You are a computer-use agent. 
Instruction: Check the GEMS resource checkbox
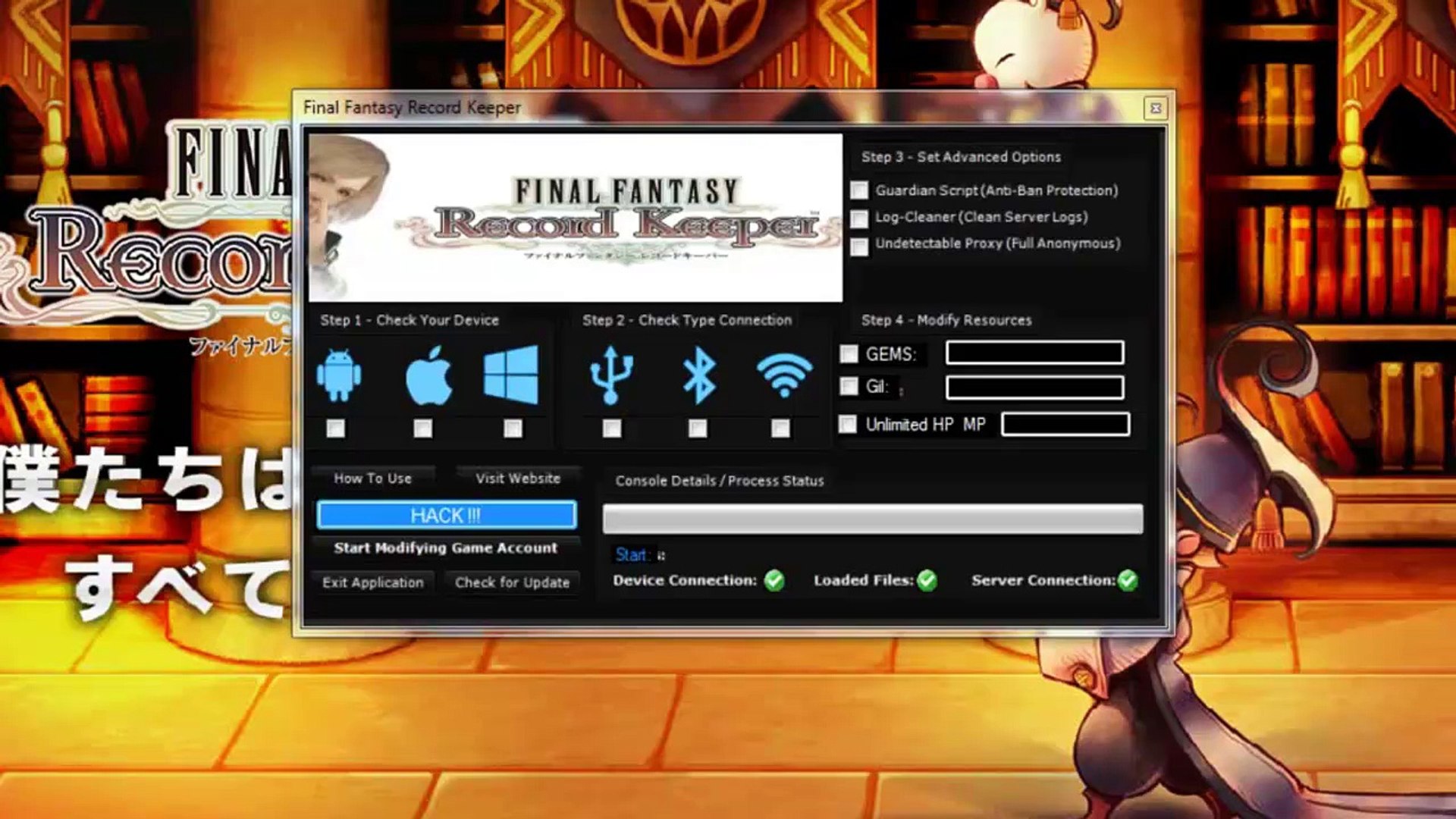pos(849,354)
